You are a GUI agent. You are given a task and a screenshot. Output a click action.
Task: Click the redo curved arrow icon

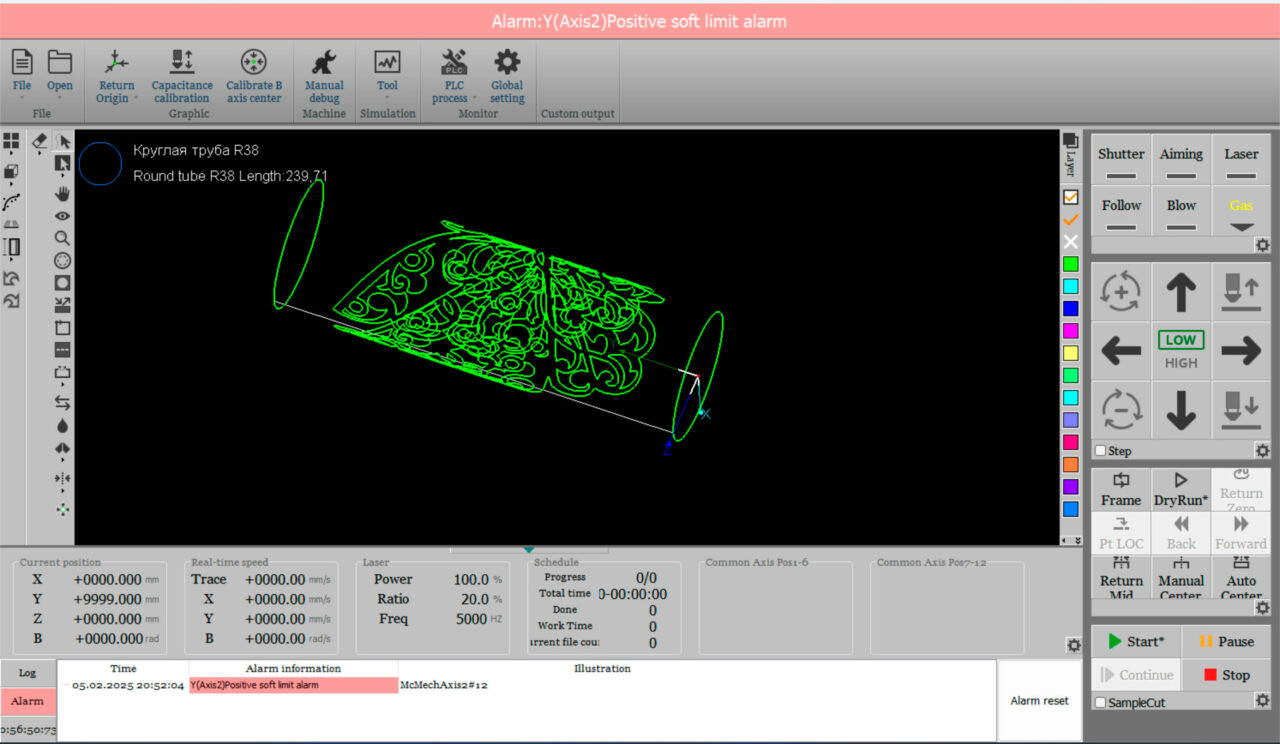[12, 300]
